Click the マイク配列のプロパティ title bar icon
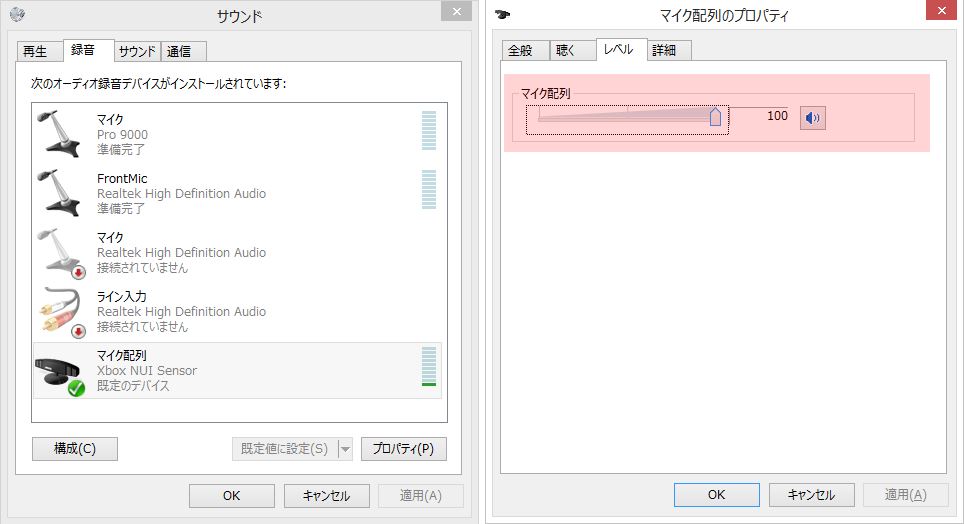The image size is (964, 524). pos(502,15)
